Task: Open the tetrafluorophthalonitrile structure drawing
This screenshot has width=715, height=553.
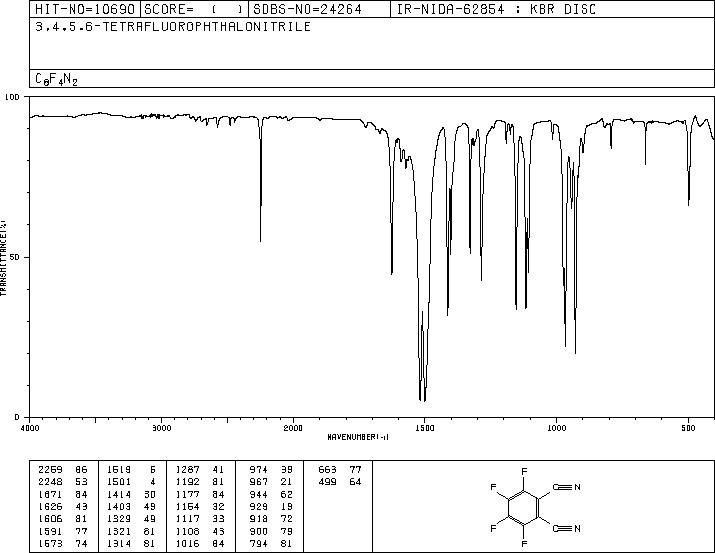Action: [535, 507]
